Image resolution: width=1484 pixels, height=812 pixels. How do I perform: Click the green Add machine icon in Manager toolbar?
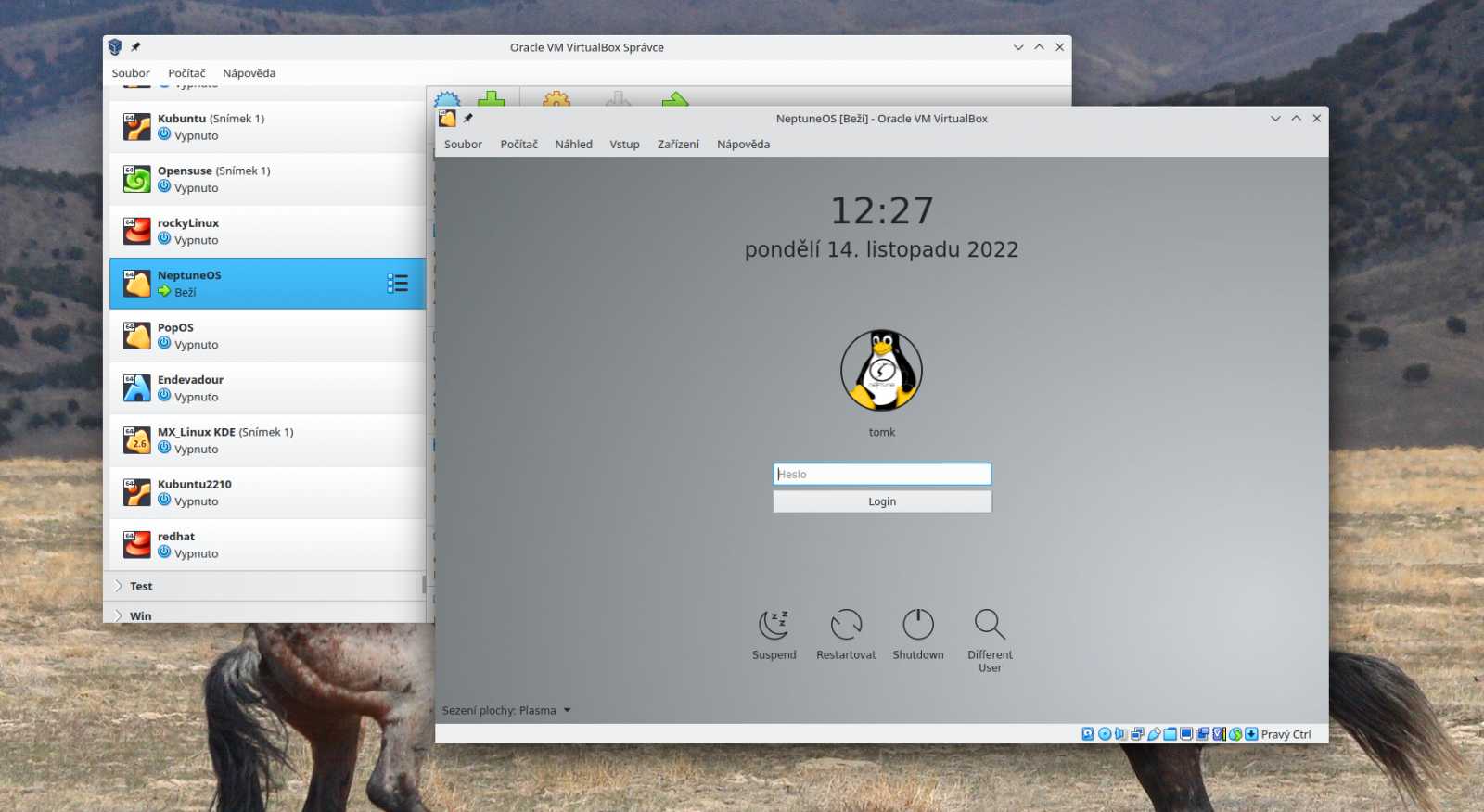coord(492,99)
